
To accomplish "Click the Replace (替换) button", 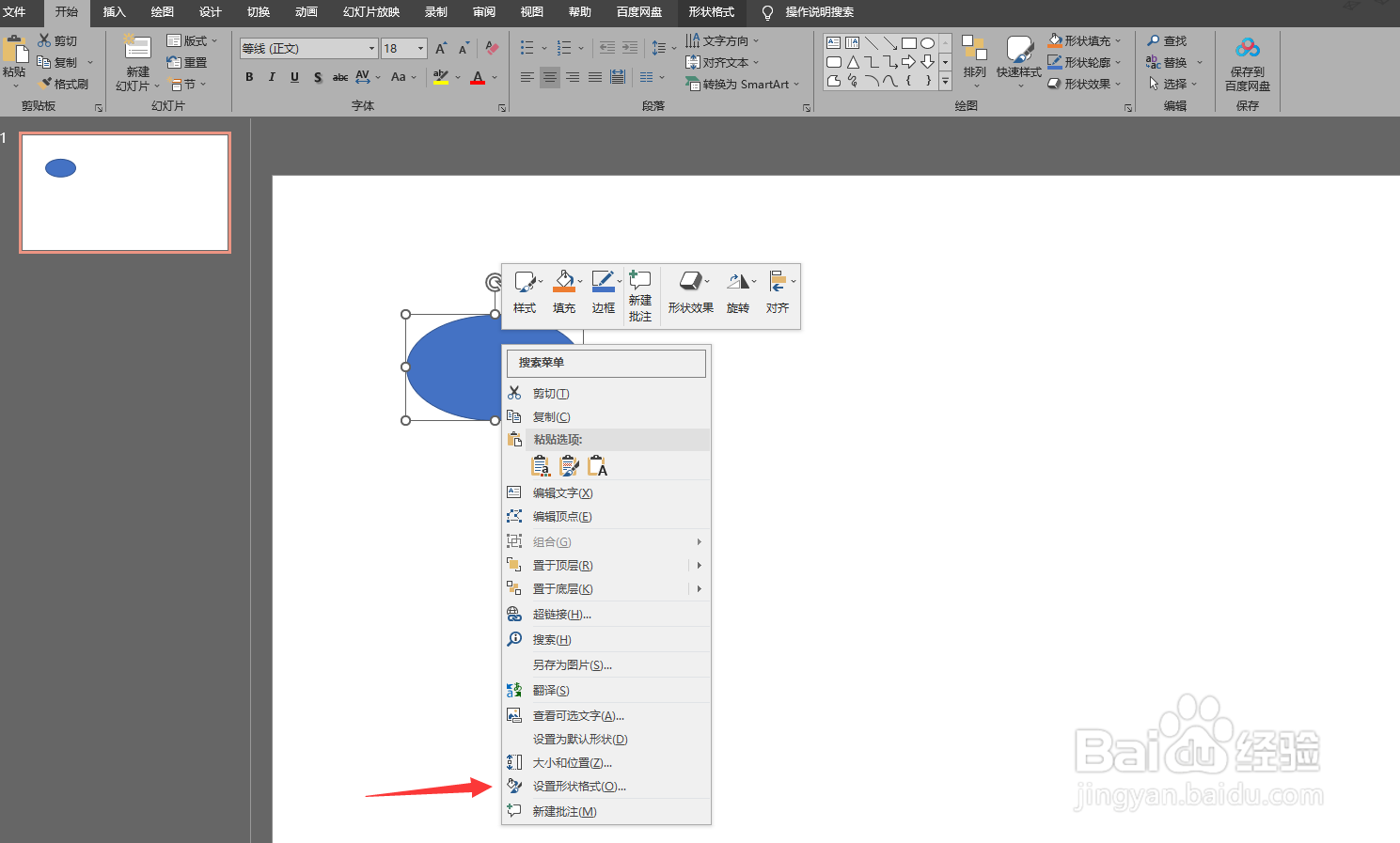I will 1167,62.
